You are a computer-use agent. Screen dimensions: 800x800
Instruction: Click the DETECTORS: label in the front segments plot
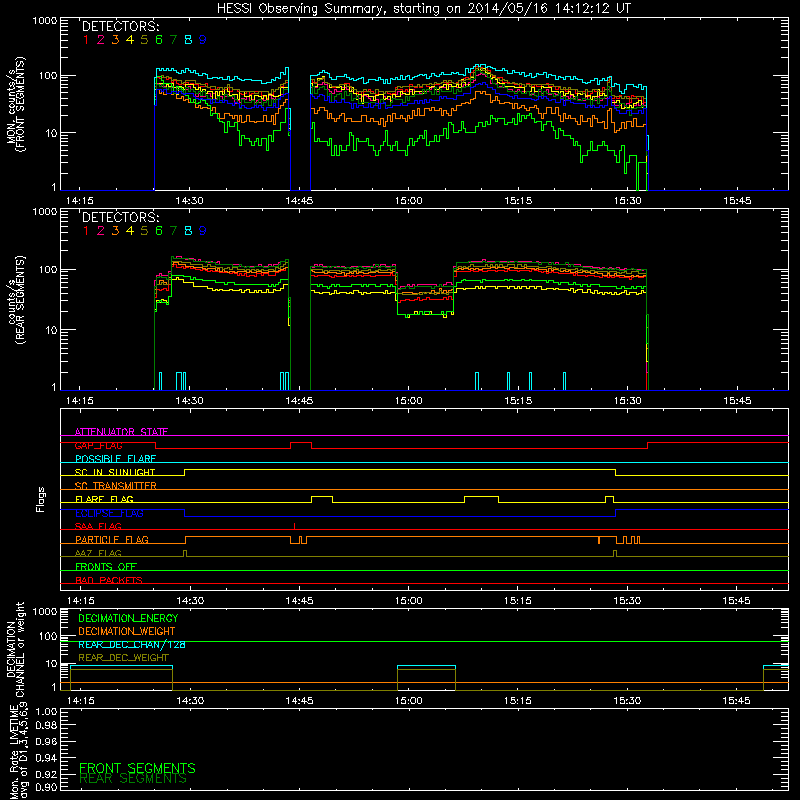121,26
